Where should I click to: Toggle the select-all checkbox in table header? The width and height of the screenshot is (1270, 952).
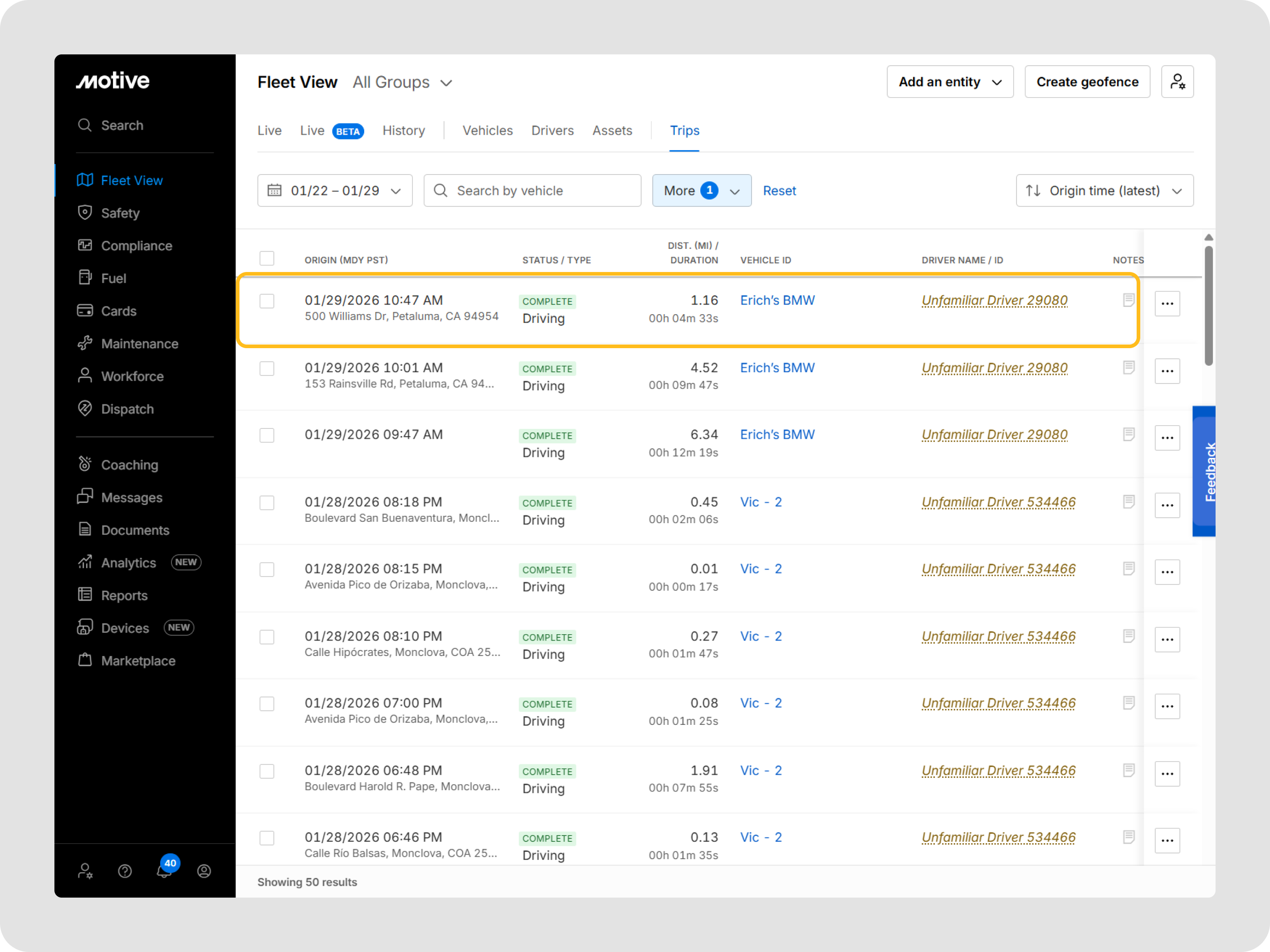pyautogui.click(x=266, y=258)
